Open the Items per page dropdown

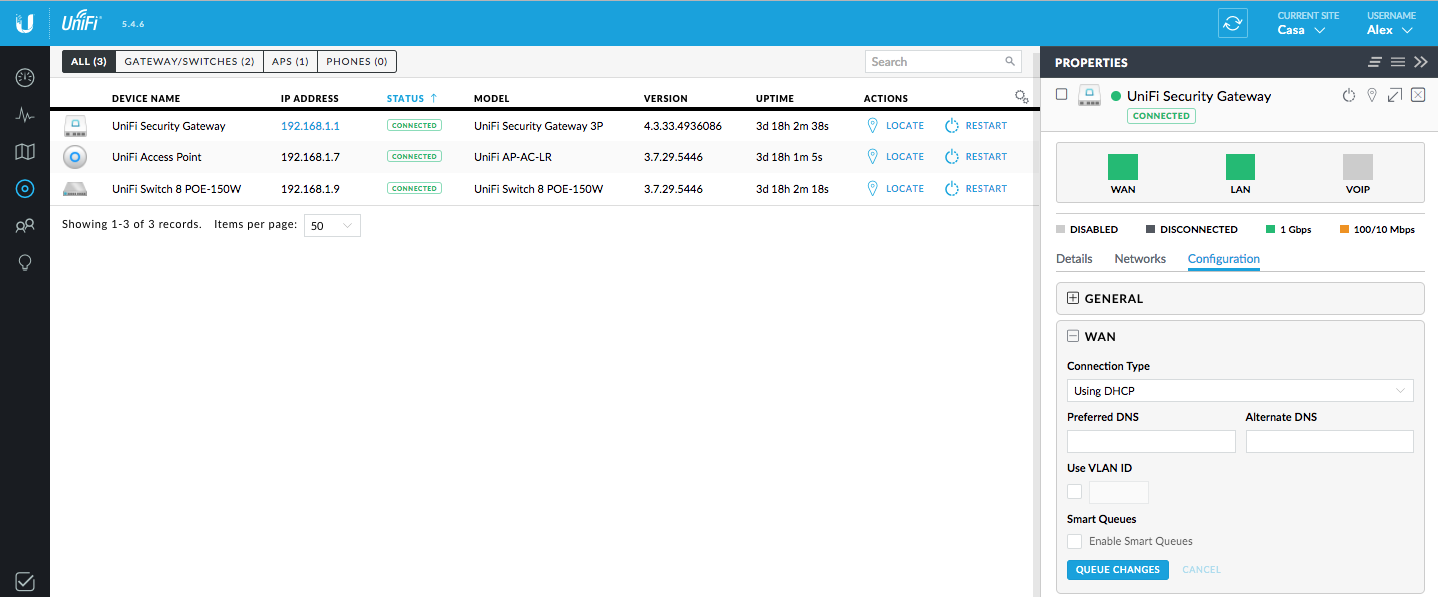coord(332,226)
